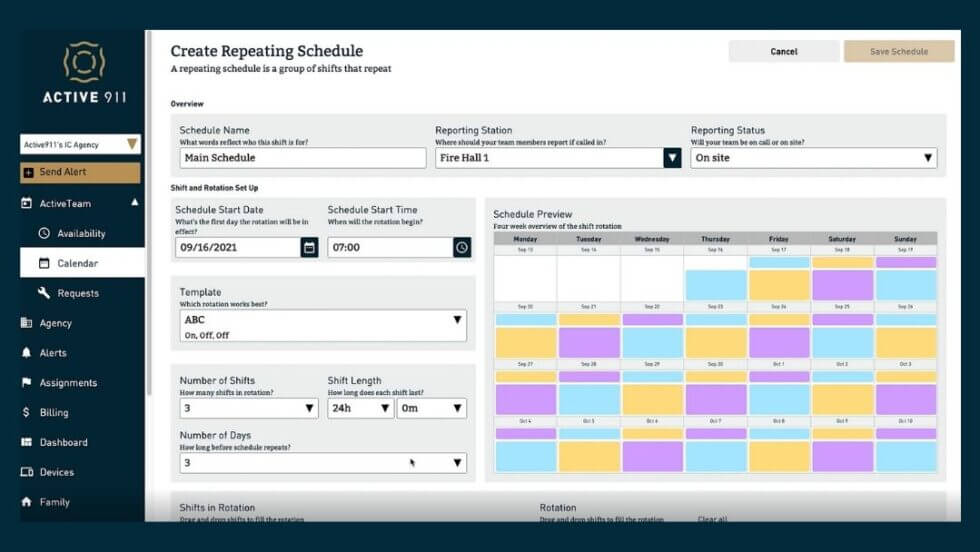Click the Cancel button
The image size is (980, 552).
click(x=784, y=52)
